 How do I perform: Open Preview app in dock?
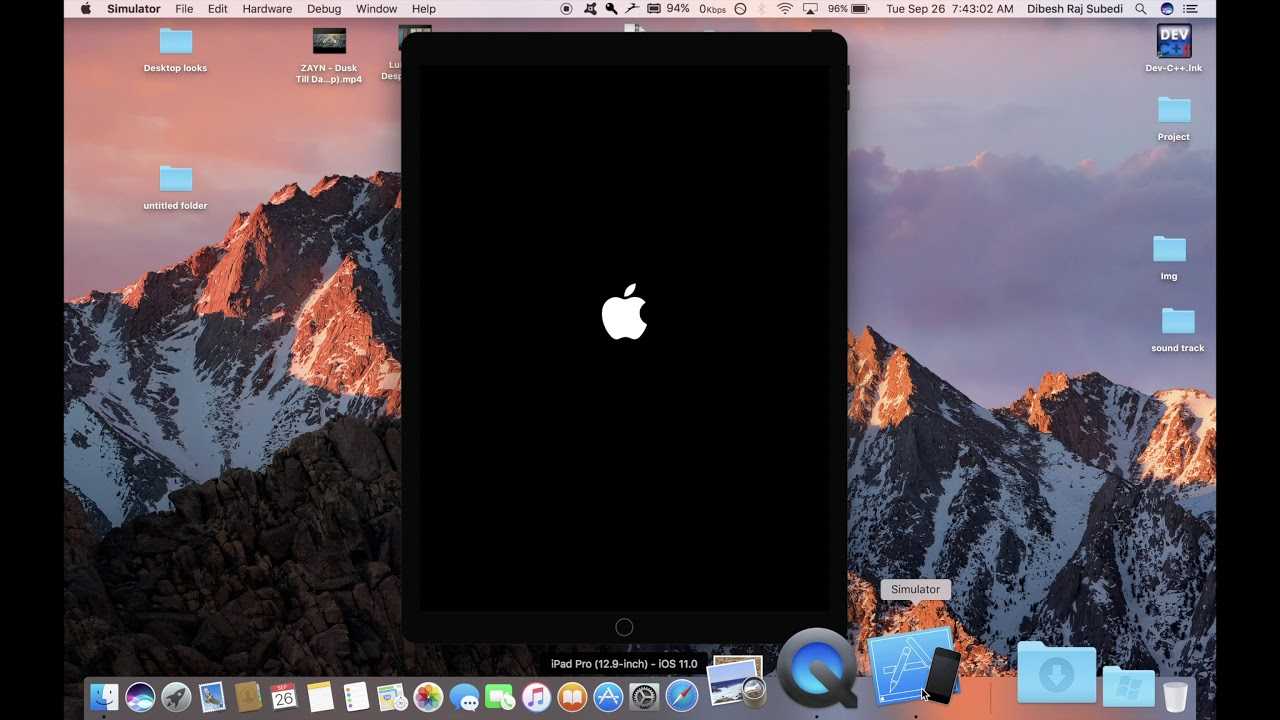click(736, 682)
